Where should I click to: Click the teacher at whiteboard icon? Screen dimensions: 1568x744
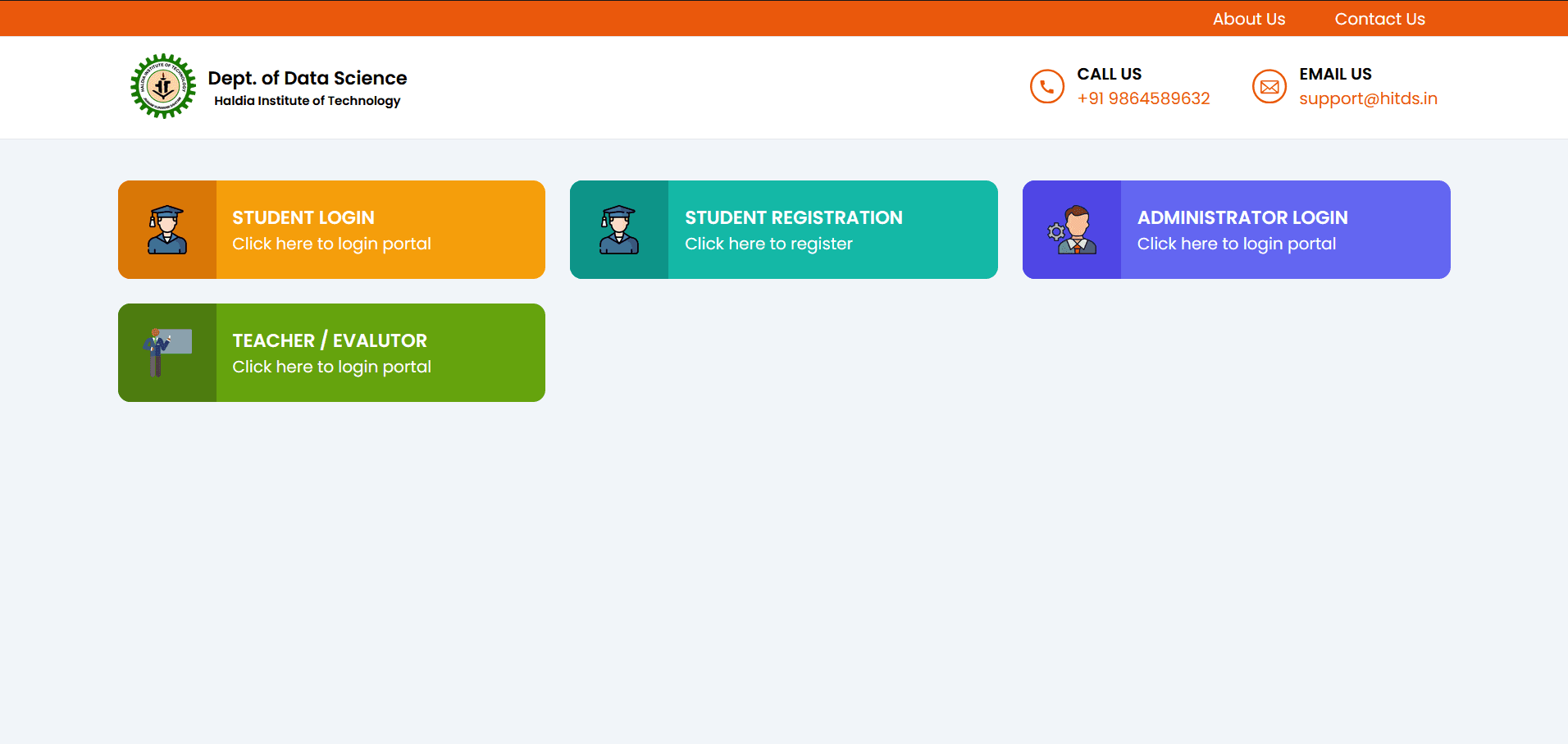[167, 353]
